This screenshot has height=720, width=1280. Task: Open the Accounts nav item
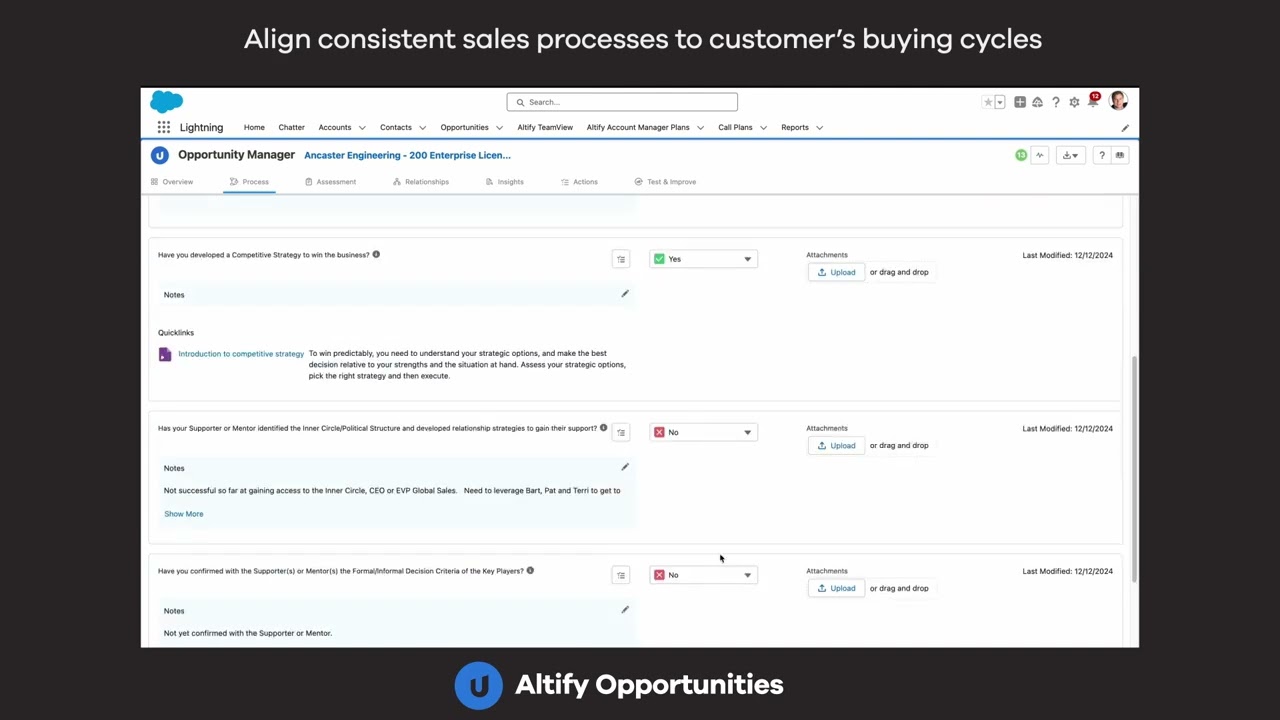334,127
